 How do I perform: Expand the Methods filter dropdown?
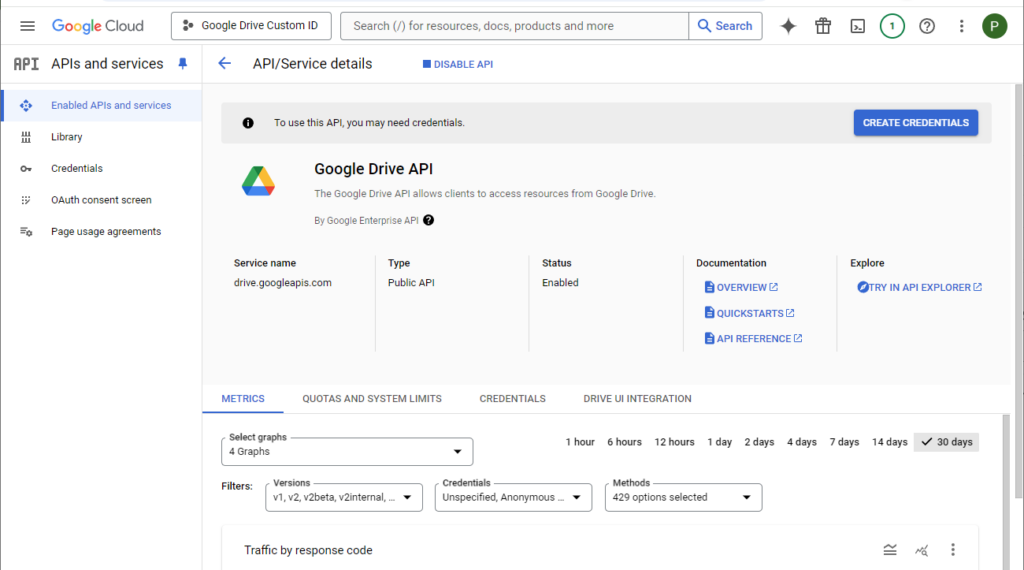pyautogui.click(x=683, y=498)
